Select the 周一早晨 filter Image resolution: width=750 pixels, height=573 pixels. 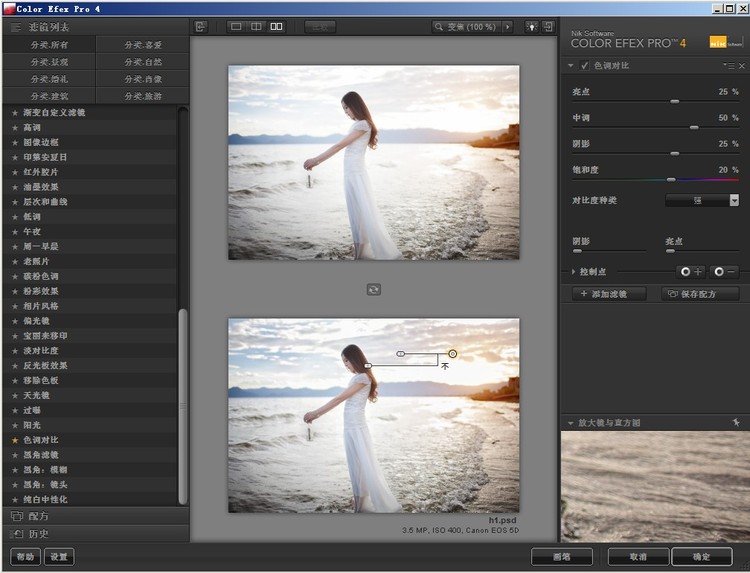coord(90,246)
